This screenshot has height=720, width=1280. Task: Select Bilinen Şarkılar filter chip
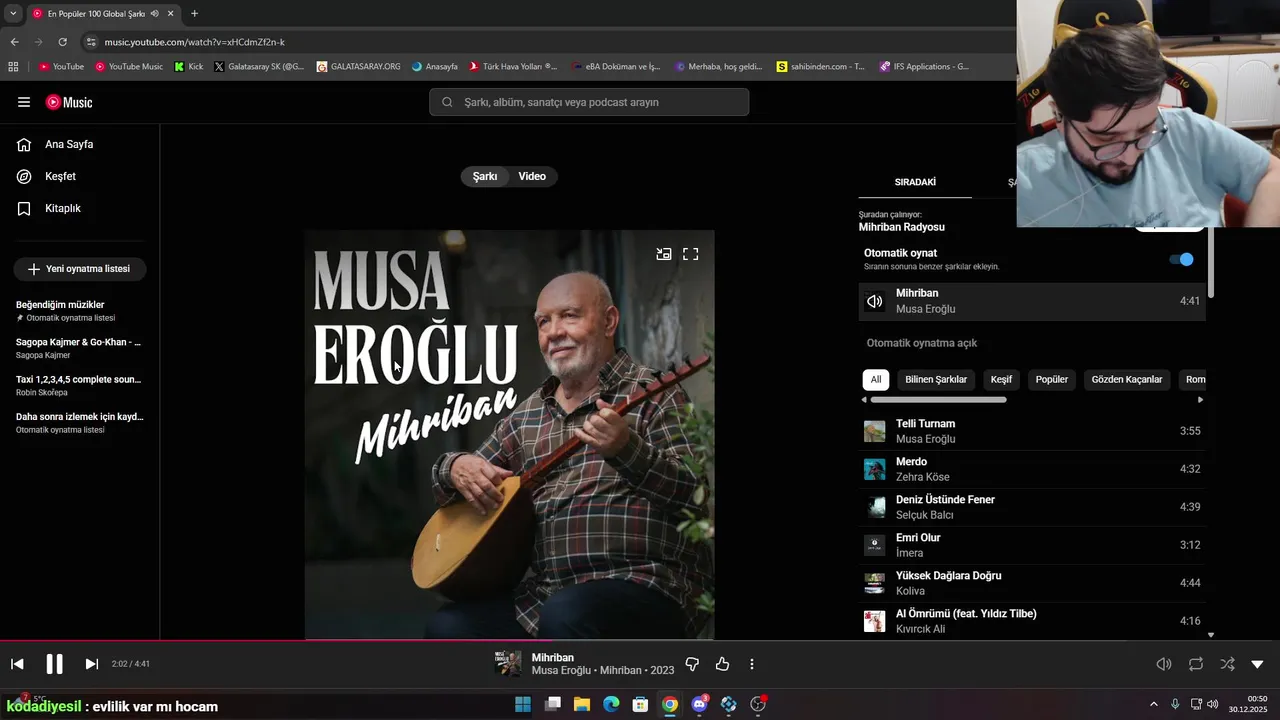coord(936,380)
